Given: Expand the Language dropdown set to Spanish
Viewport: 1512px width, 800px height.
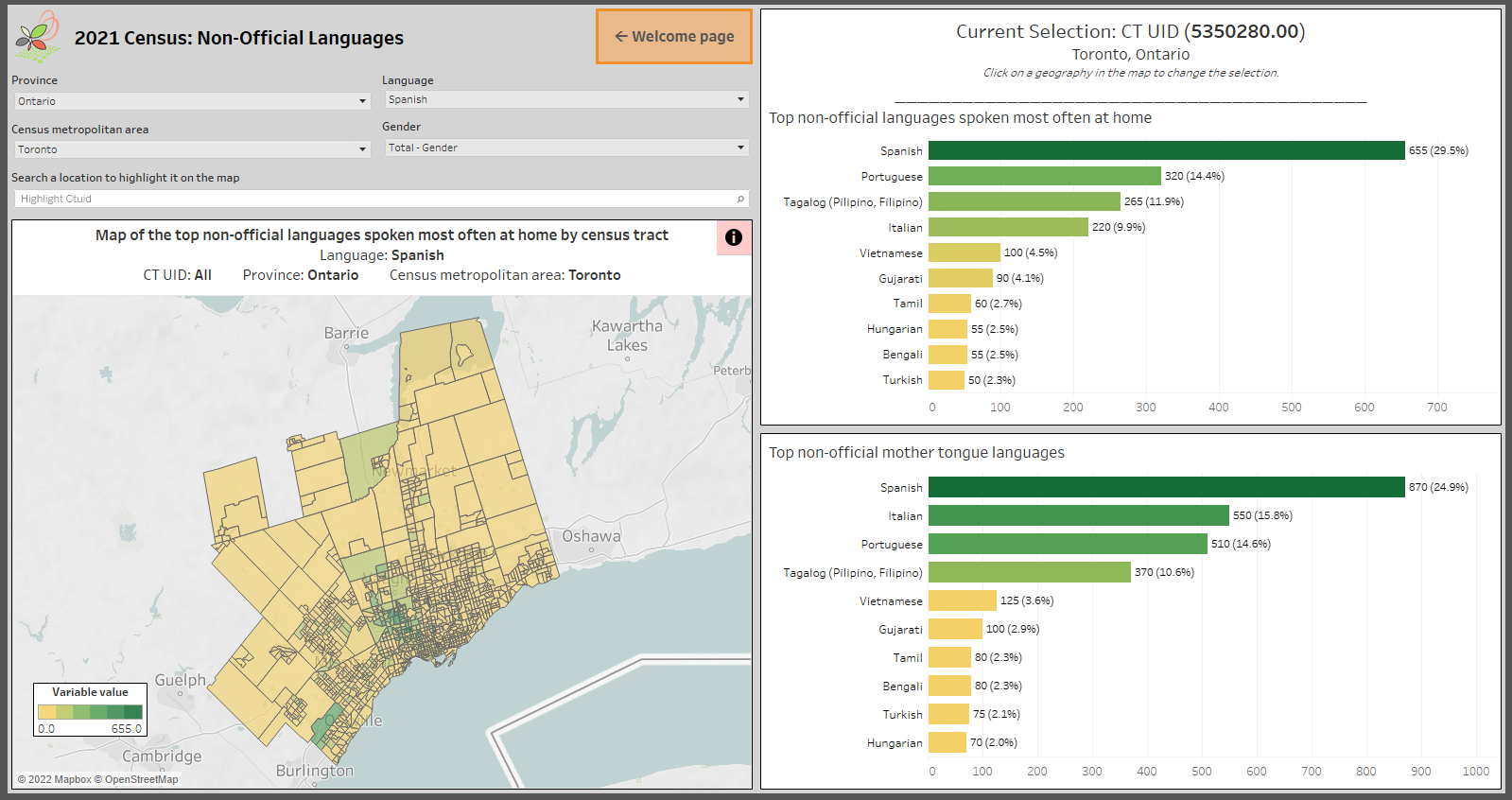Looking at the screenshot, I should tap(567, 99).
